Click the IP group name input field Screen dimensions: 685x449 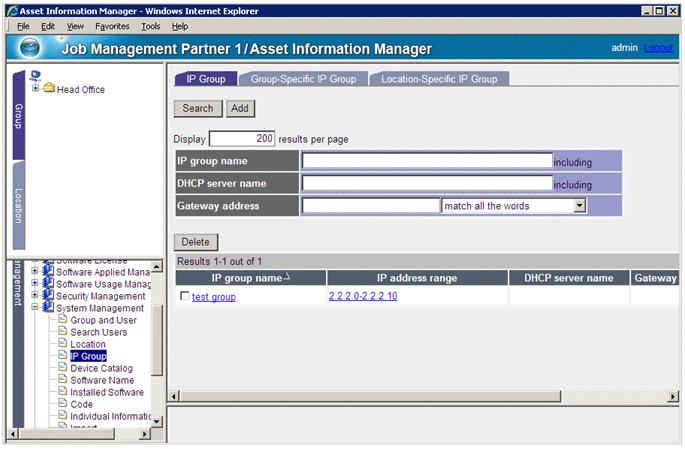pyautogui.click(x=427, y=161)
